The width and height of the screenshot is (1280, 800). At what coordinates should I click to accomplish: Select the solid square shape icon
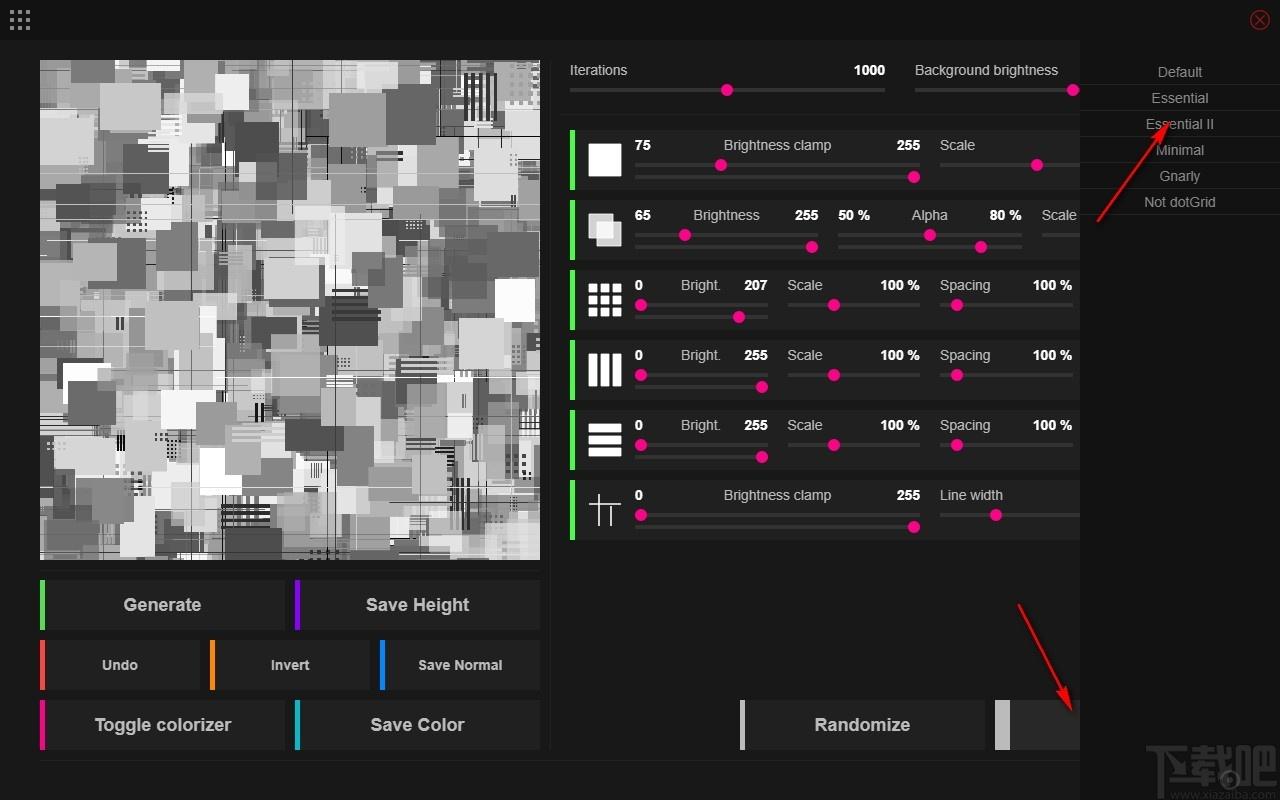click(605, 160)
